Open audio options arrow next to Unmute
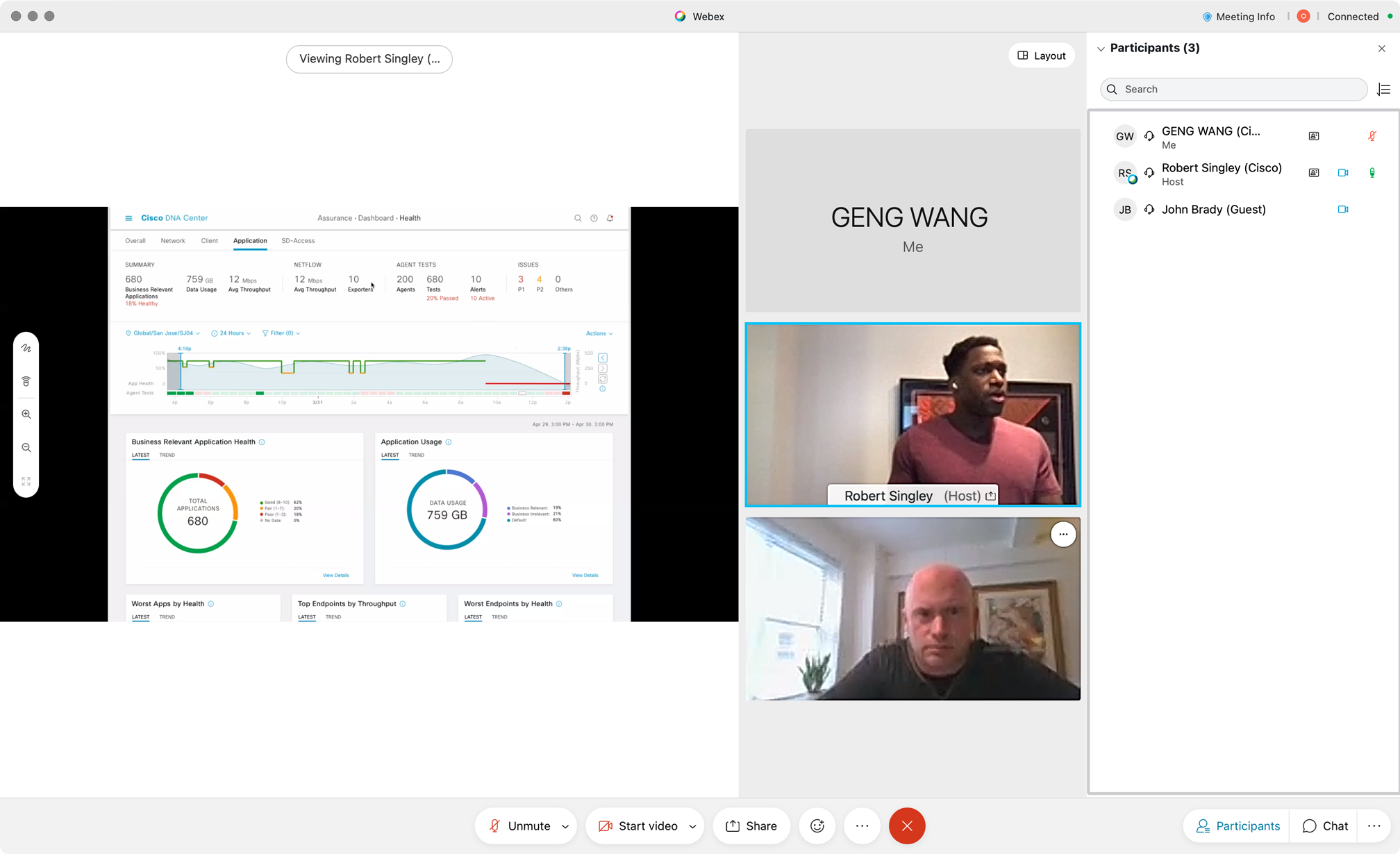The width and height of the screenshot is (1400, 854). click(565, 826)
